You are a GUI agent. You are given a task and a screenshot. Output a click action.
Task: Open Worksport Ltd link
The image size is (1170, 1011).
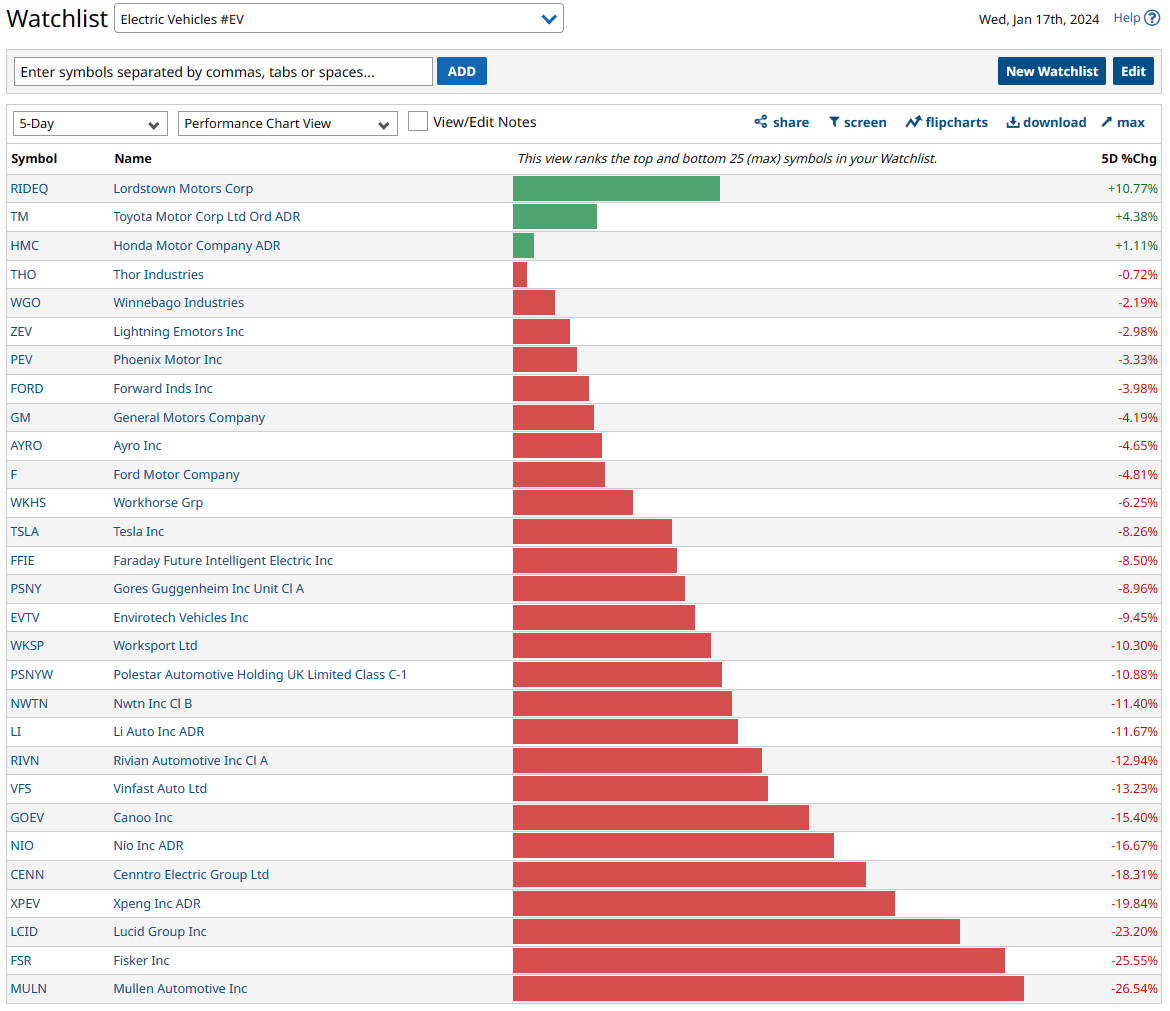[155, 646]
